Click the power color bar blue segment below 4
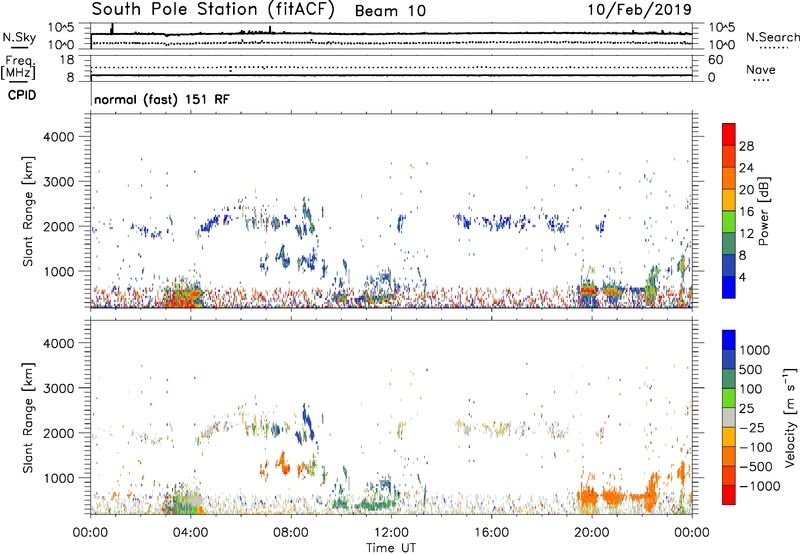Image resolution: width=800 pixels, height=554 pixels. [x=729, y=287]
